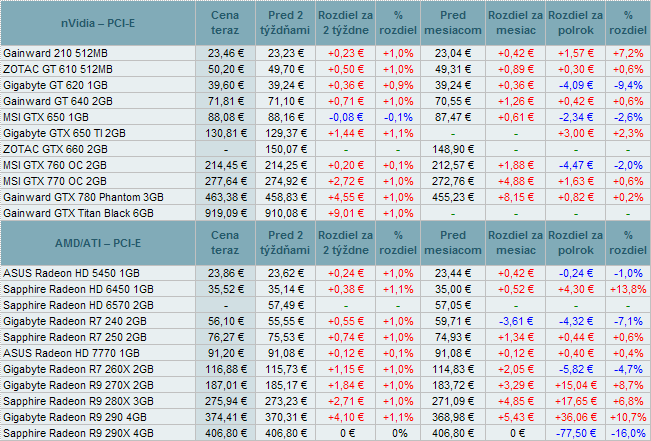
Task: Click the percent value '-16,0%'
Action: click(x=628, y=433)
